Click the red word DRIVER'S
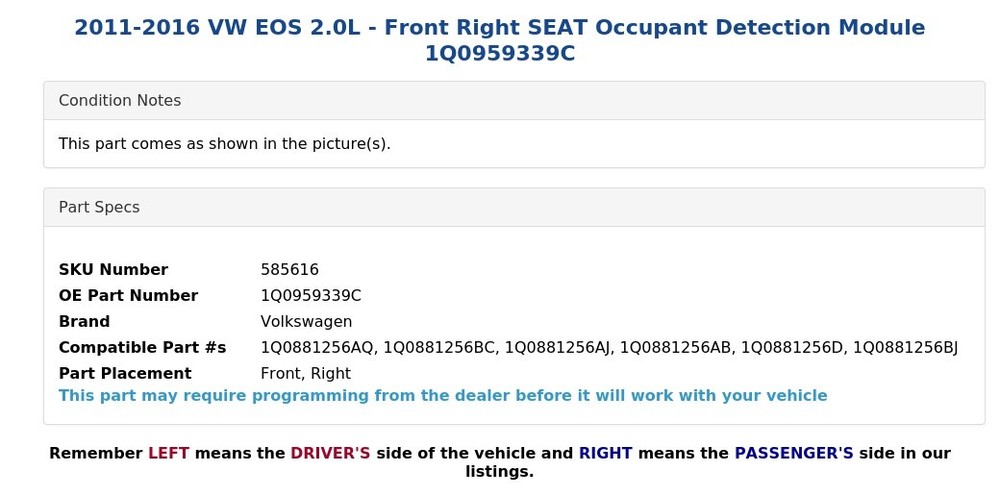The height and width of the screenshot is (496, 1000). pyautogui.click(x=330, y=454)
